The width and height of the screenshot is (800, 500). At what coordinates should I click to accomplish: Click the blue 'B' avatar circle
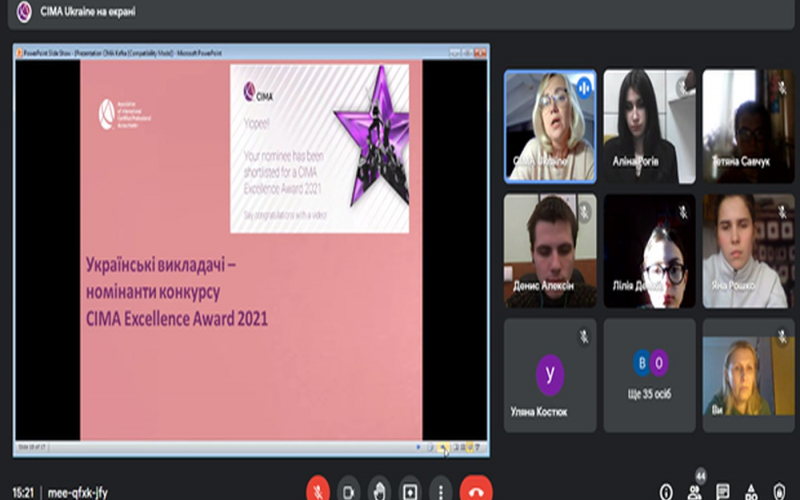pyautogui.click(x=642, y=363)
